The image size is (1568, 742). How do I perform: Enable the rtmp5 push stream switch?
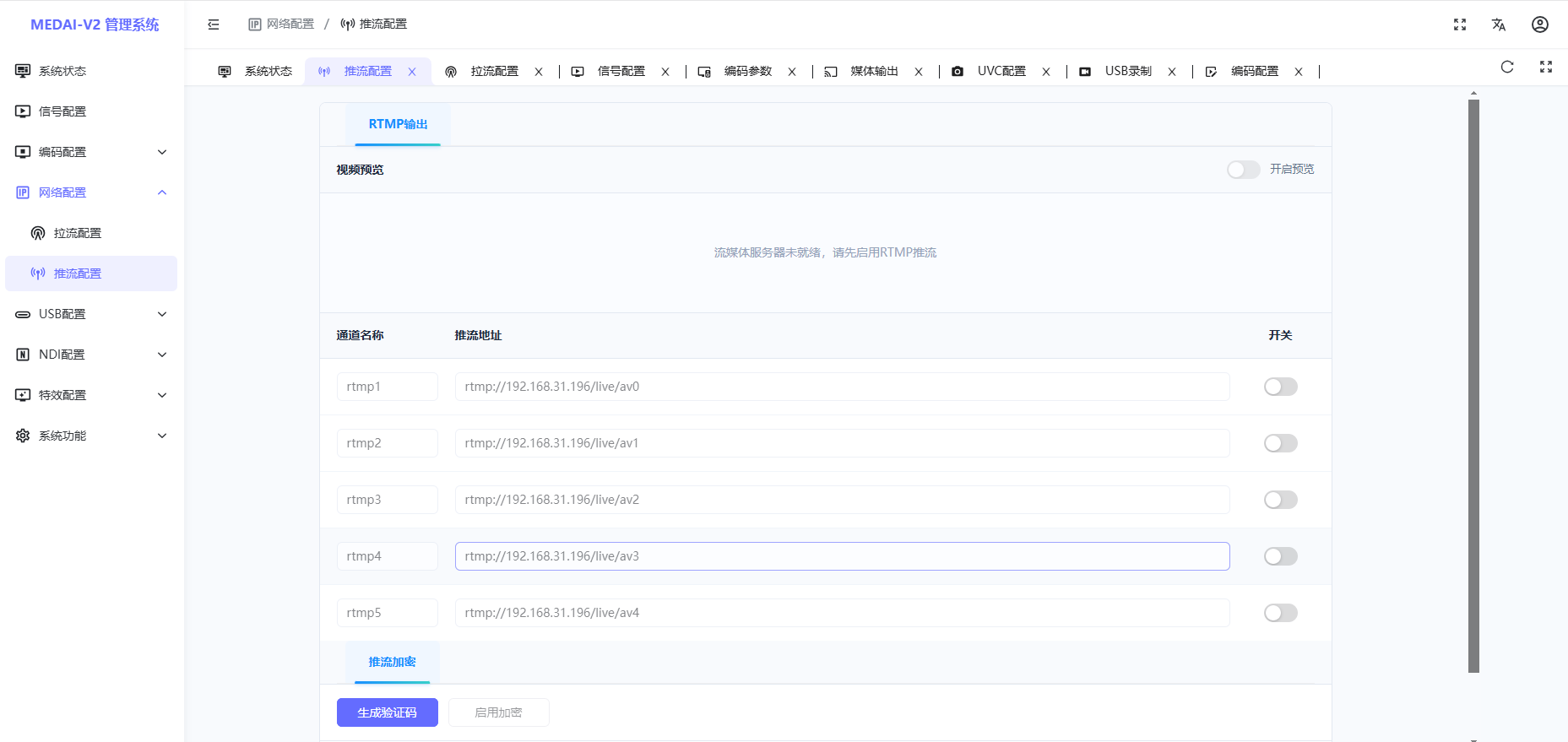[1281, 613]
